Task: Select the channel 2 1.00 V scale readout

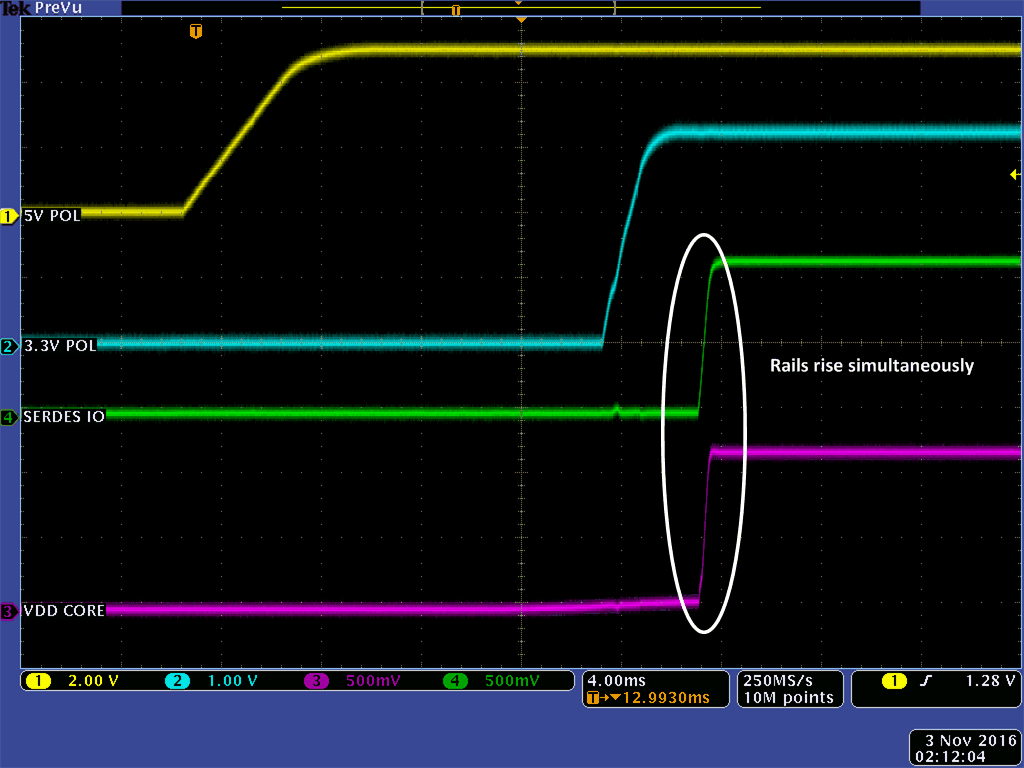Action: pyautogui.click(x=231, y=681)
